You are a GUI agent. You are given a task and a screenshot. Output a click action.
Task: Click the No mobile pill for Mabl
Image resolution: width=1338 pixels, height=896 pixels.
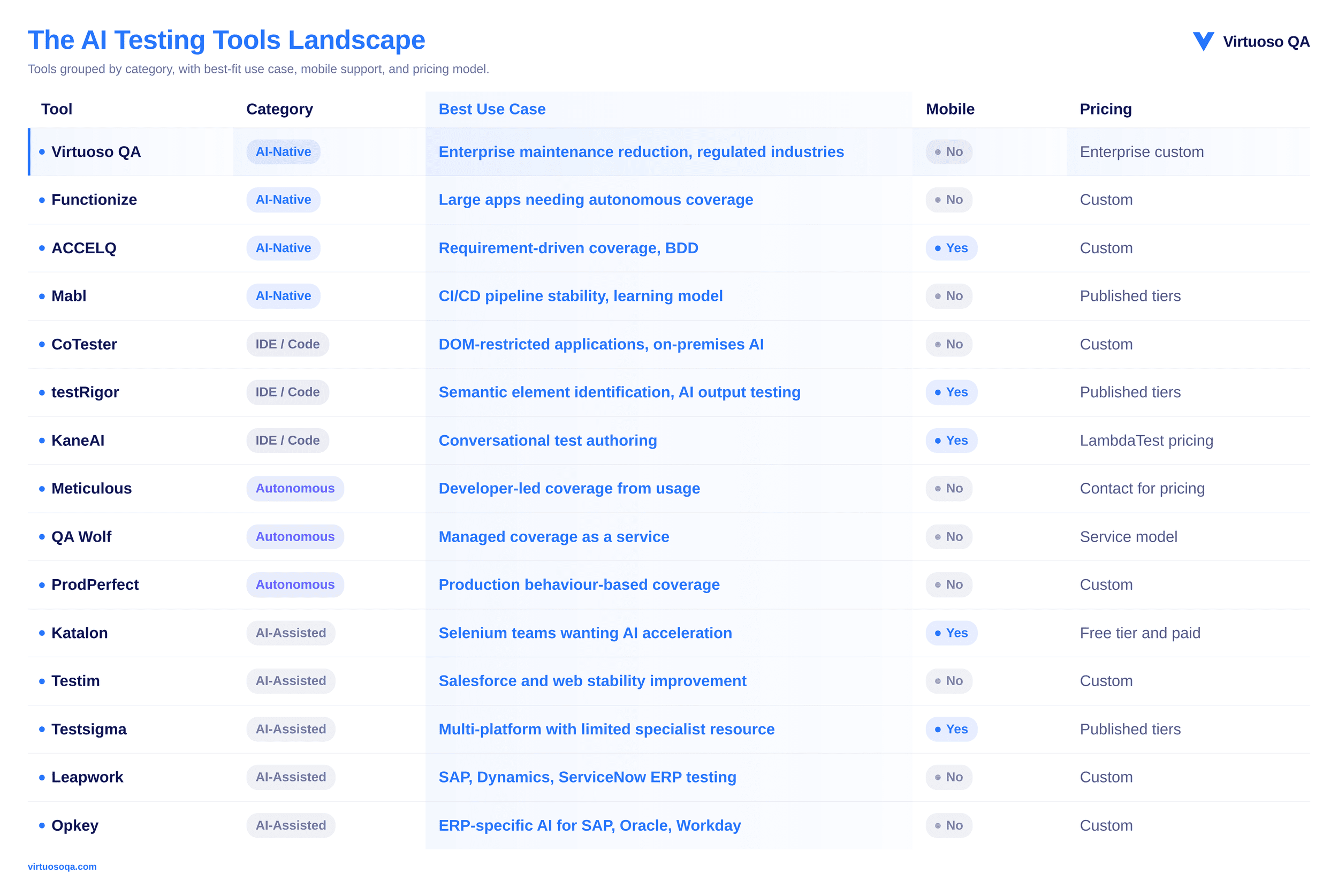coord(949,296)
